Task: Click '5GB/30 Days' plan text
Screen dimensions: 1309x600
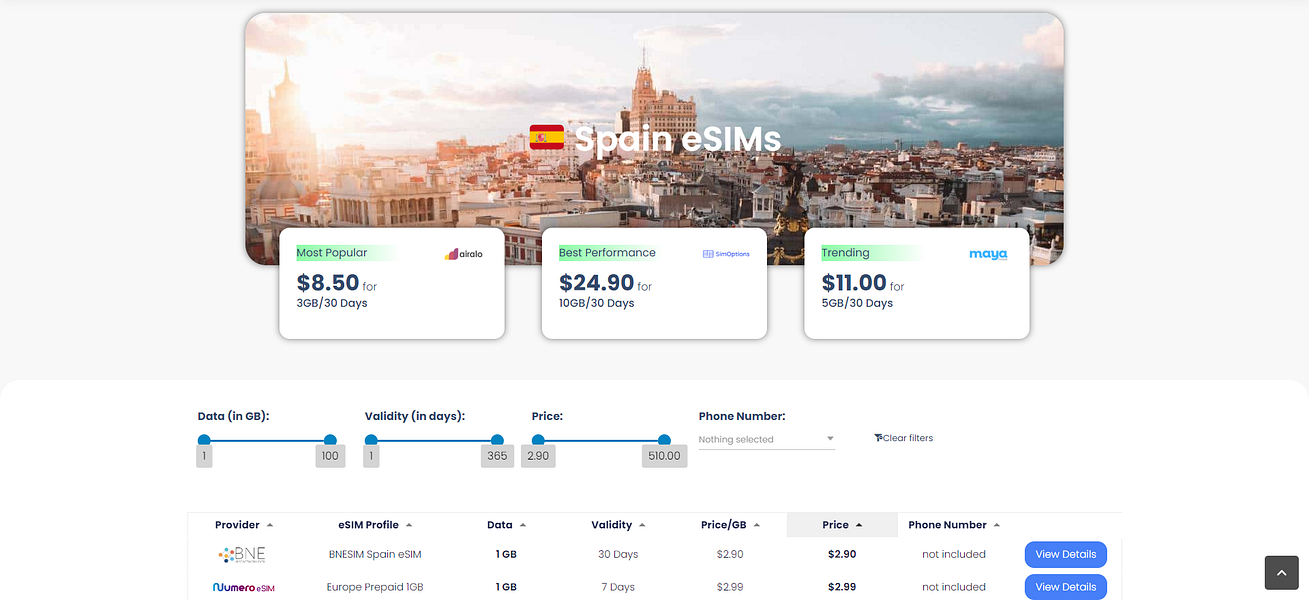Action: [x=857, y=303]
